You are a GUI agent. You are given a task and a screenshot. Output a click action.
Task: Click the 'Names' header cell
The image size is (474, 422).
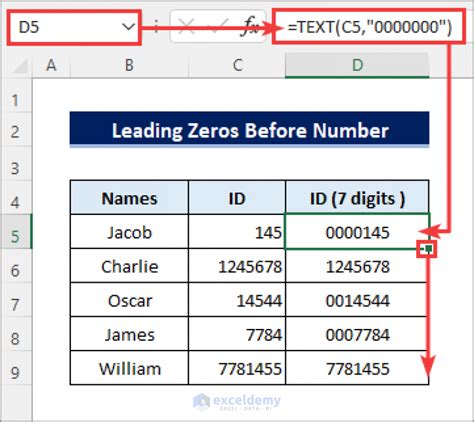click(x=129, y=198)
